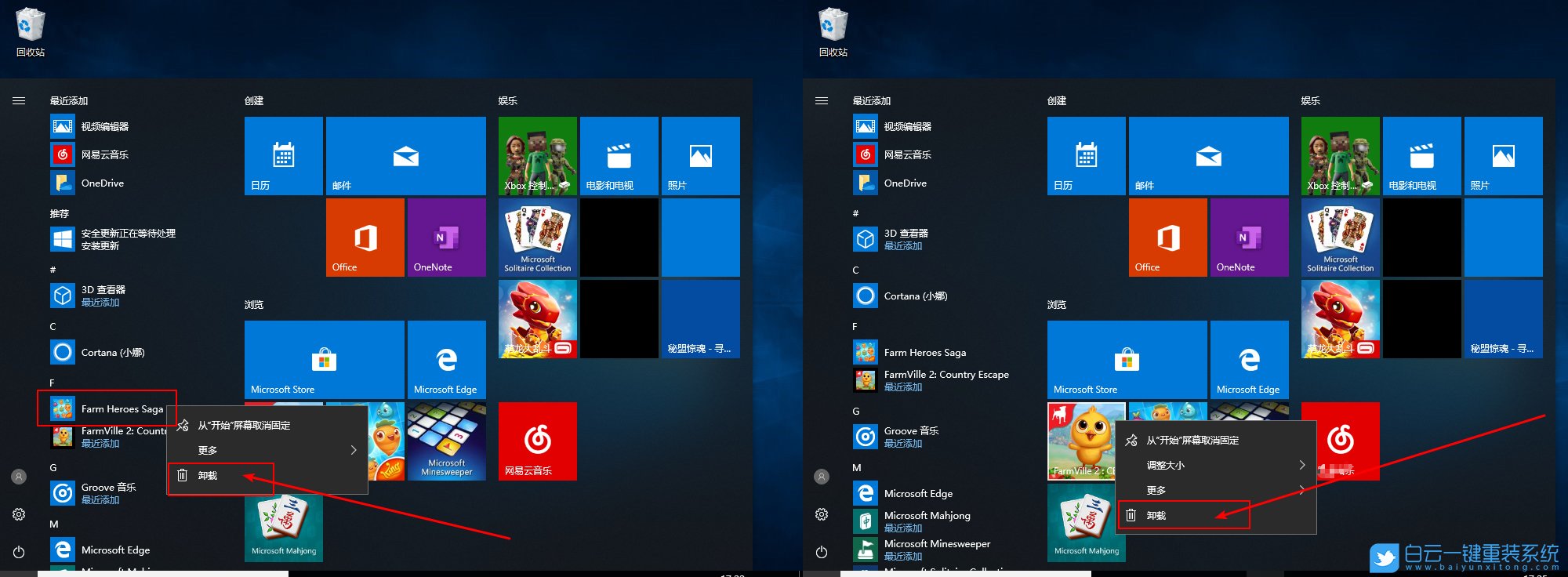Open Xbox 控制台 tile in left screenshot
The height and width of the screenshot is (577, 1568).
click(x=538, y=156)
